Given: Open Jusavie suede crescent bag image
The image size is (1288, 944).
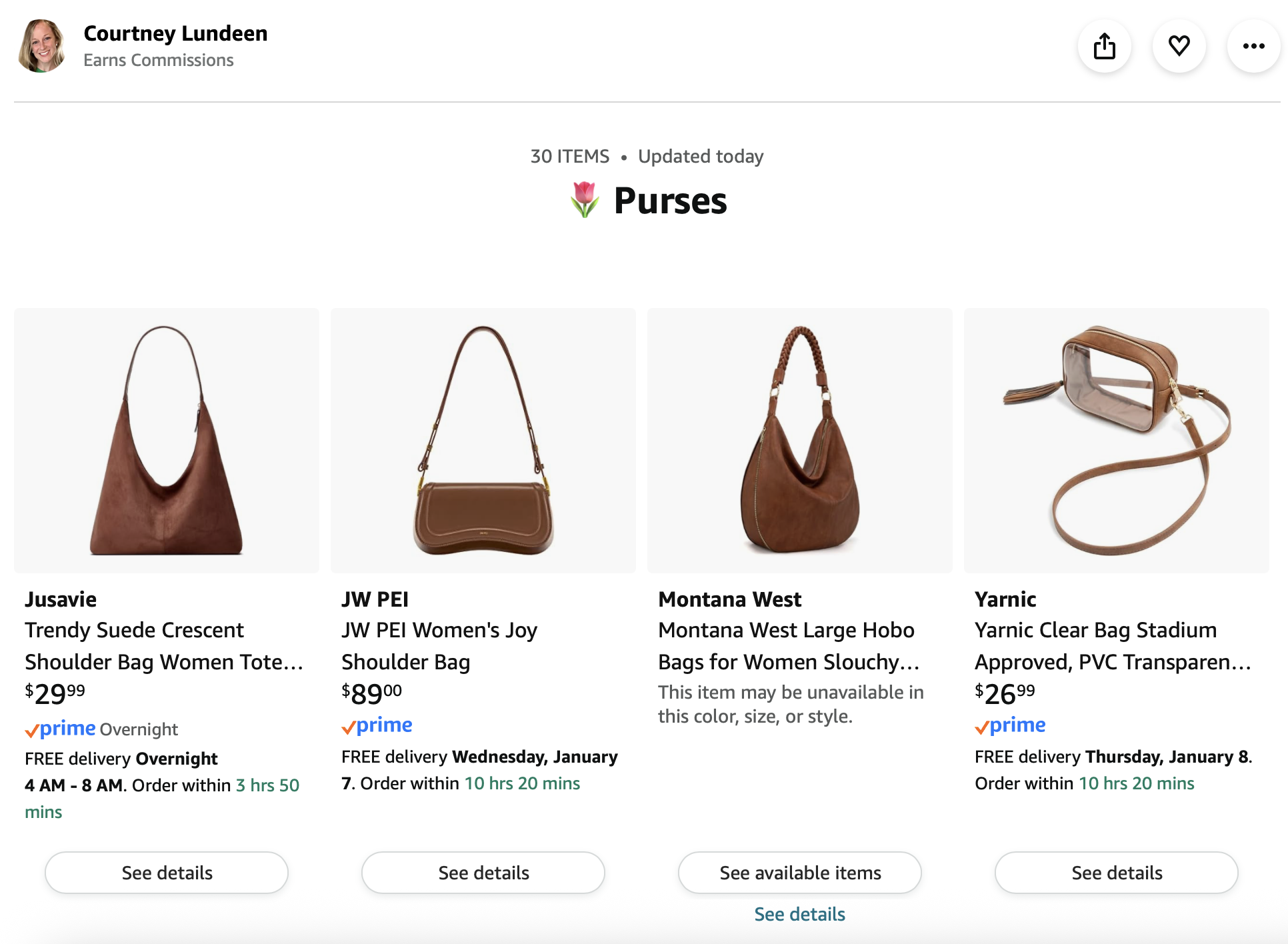Looking at the screenshot, I should 167,440.
